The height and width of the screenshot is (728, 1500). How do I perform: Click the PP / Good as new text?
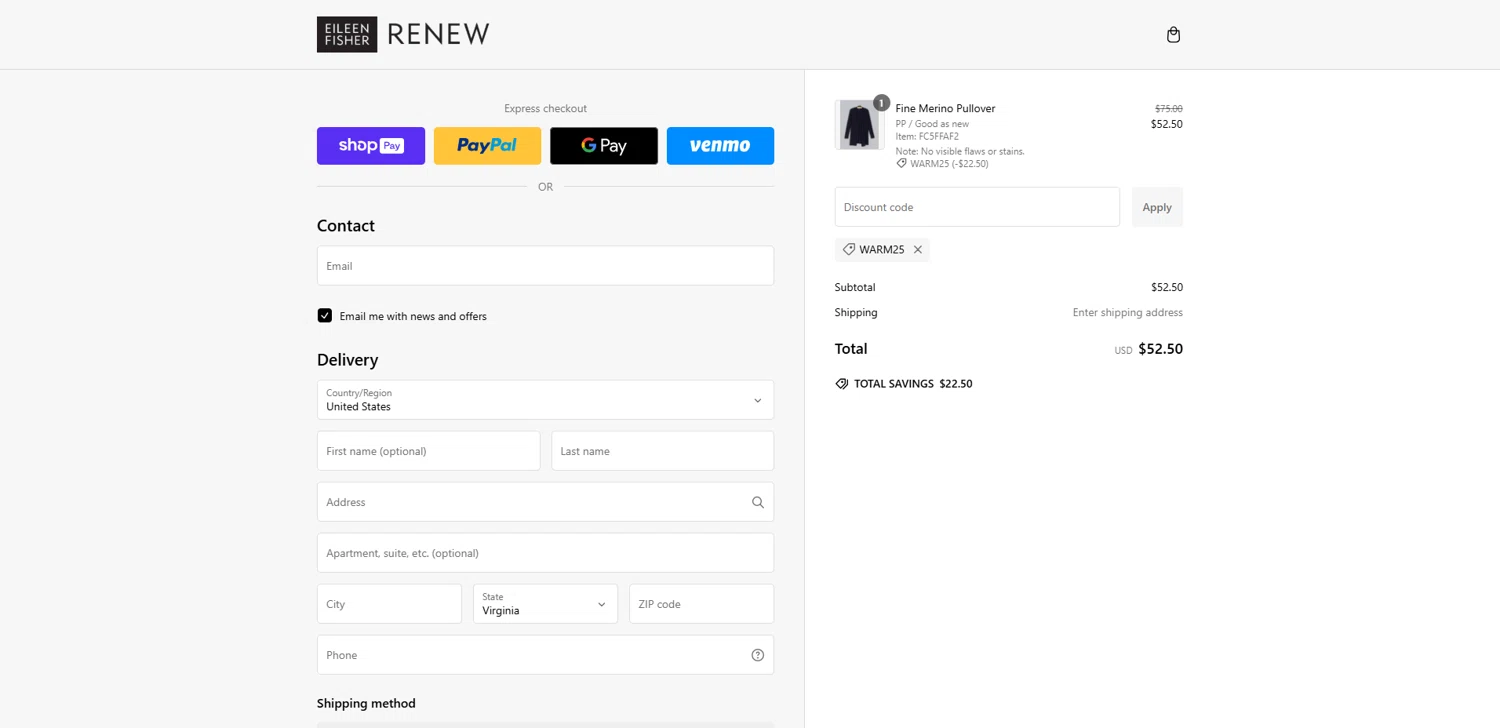[932, 124]
